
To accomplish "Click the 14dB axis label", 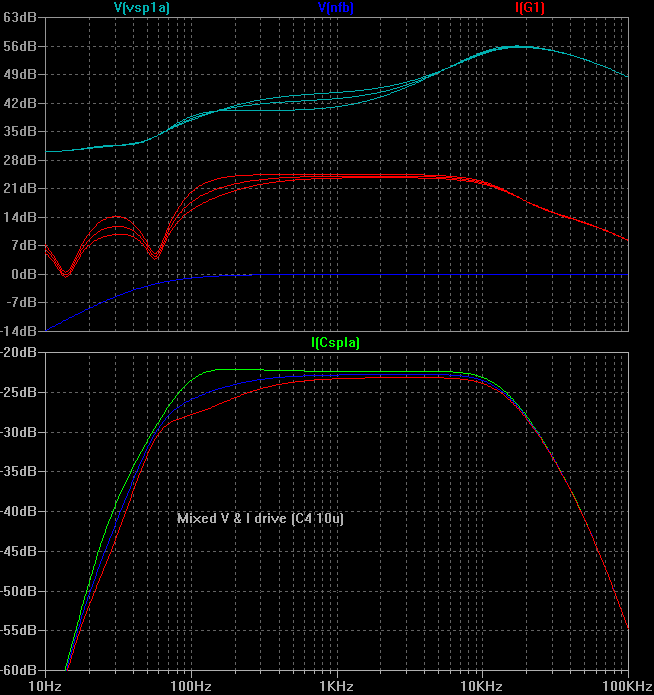I will click(x=19, y=217).
